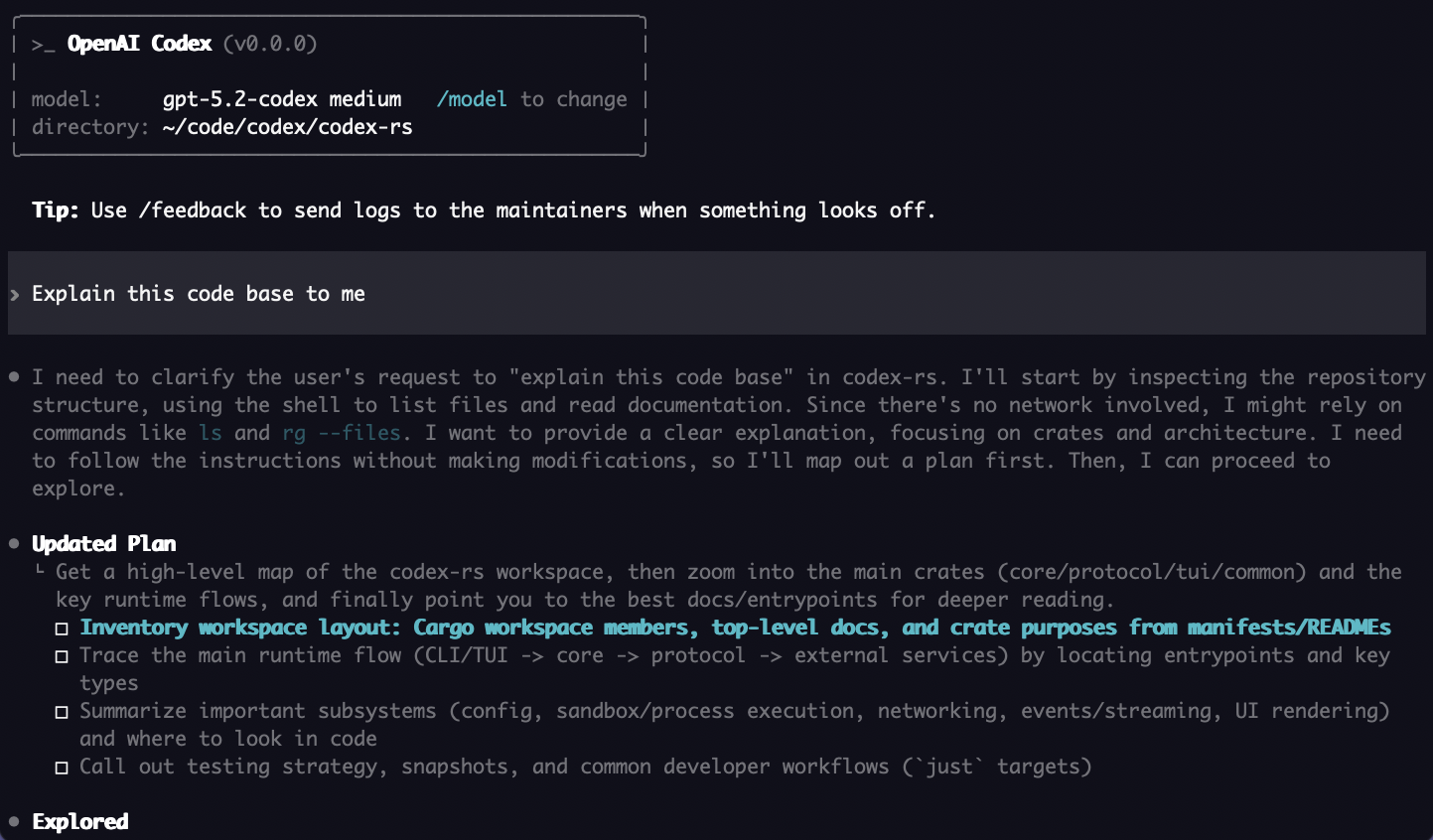Click the /feedback command in the tip

193,210
